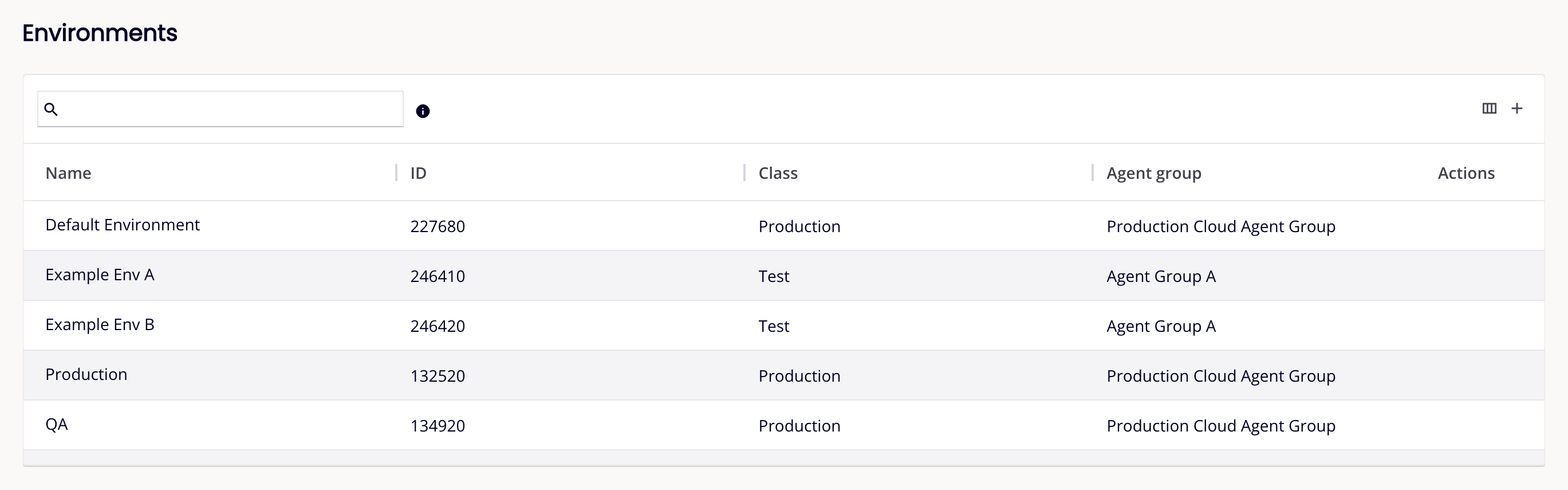Click ID 246420
Image resolution: width=1568 pixels, height=490 pixels.
click(438, 327)
